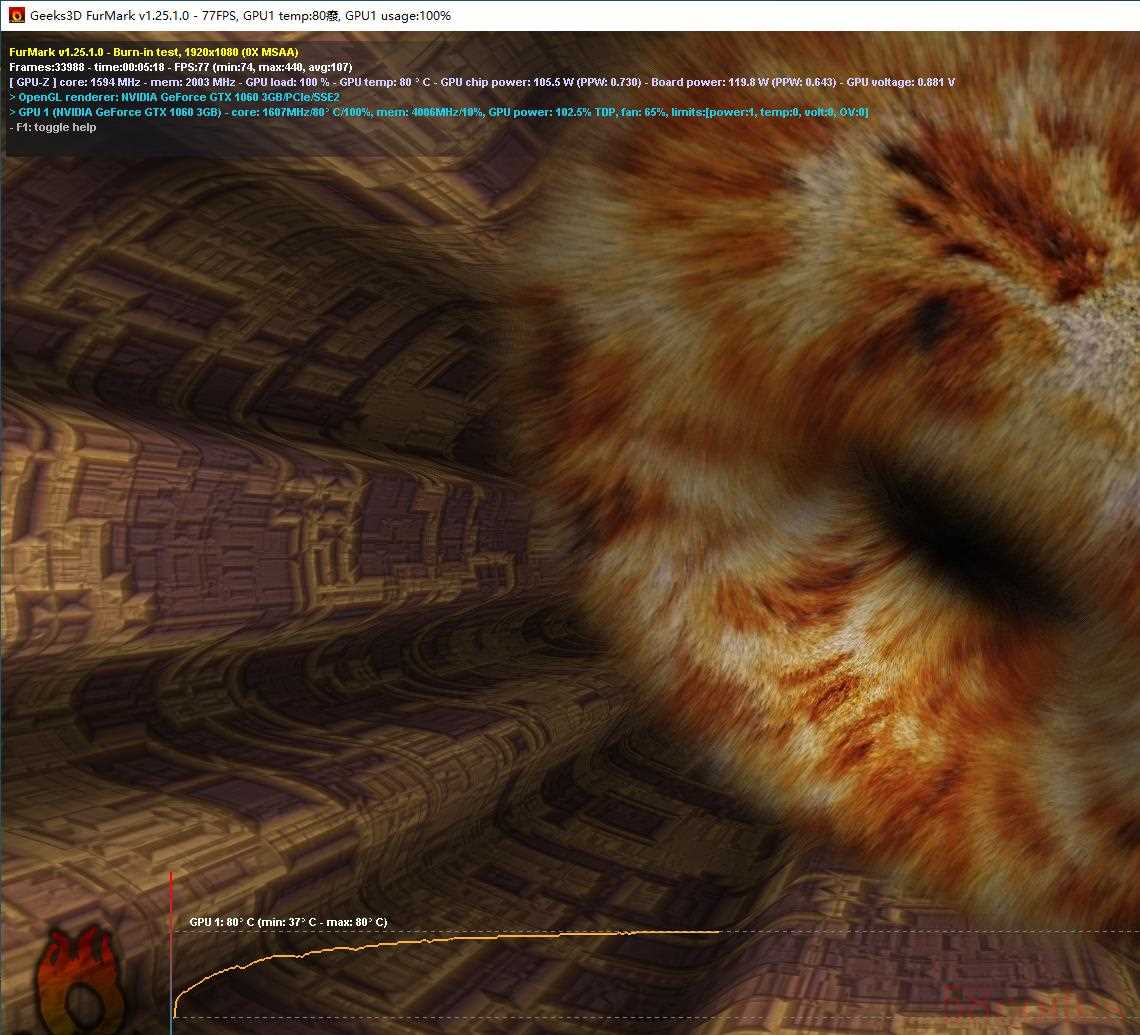Click the 'Frames:33988 - time:00:05:18' stats line
The image size is (1140, 1035).
pos(180,67)
